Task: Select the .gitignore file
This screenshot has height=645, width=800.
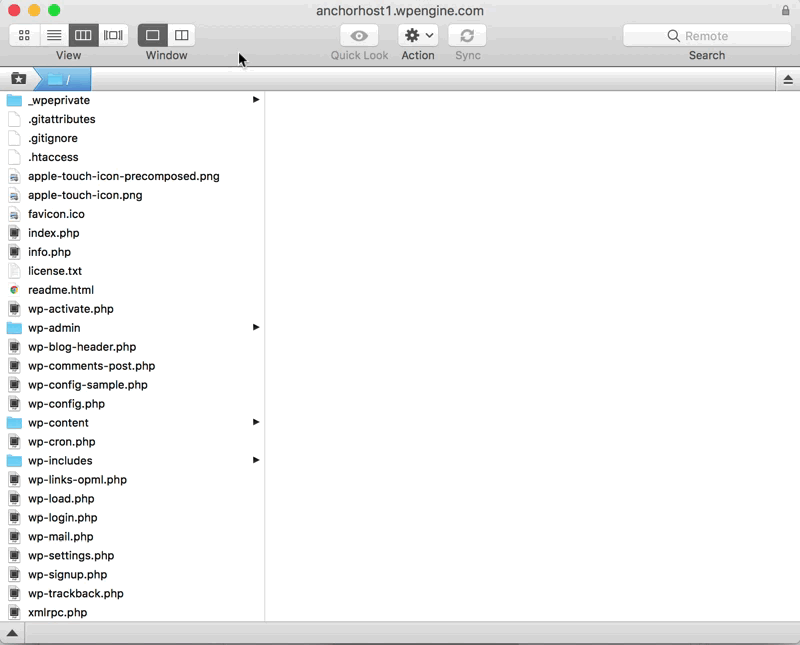Action: [x=132, y=138]
